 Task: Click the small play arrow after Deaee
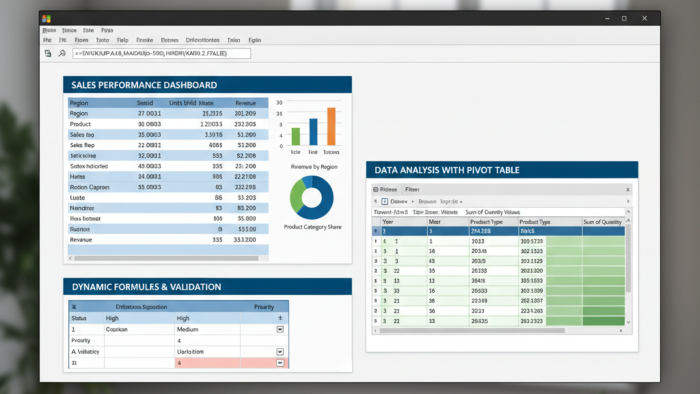point(412,202)
